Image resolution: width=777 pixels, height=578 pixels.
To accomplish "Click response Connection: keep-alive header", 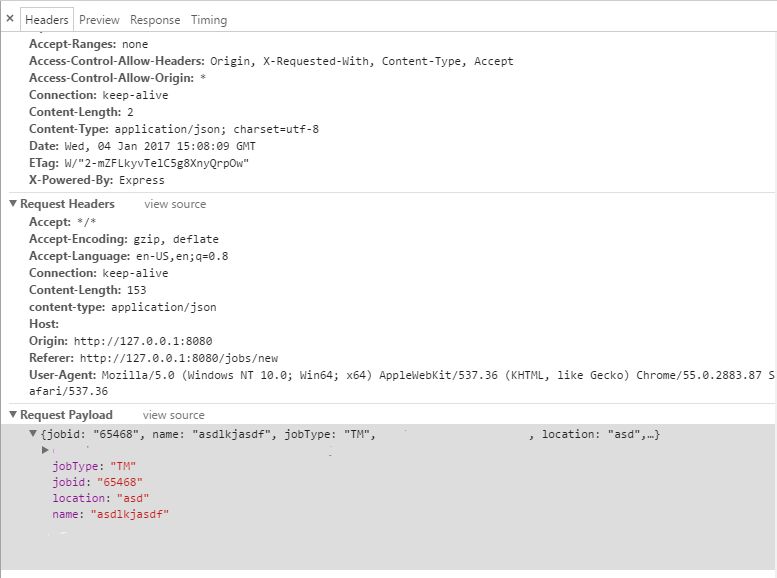I will tap(99, 95).
